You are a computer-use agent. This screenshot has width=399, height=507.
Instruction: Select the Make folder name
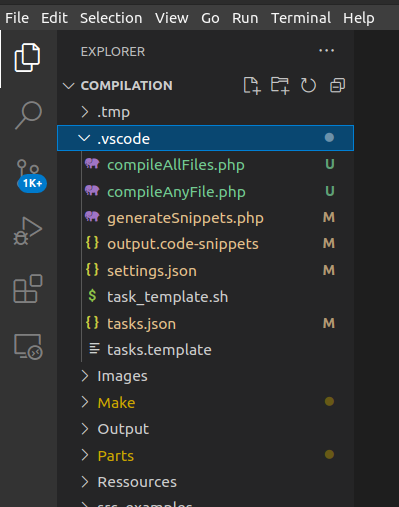(x=116, y=403)
